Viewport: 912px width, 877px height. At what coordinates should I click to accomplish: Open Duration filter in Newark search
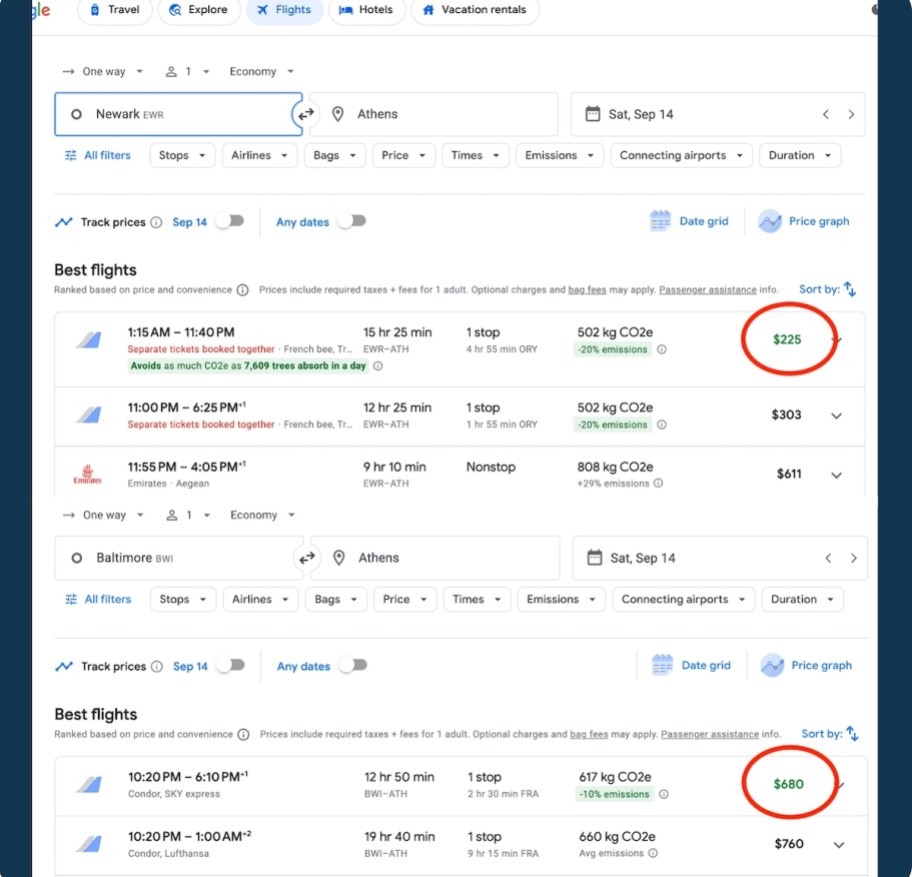click(x=800, y=155)
